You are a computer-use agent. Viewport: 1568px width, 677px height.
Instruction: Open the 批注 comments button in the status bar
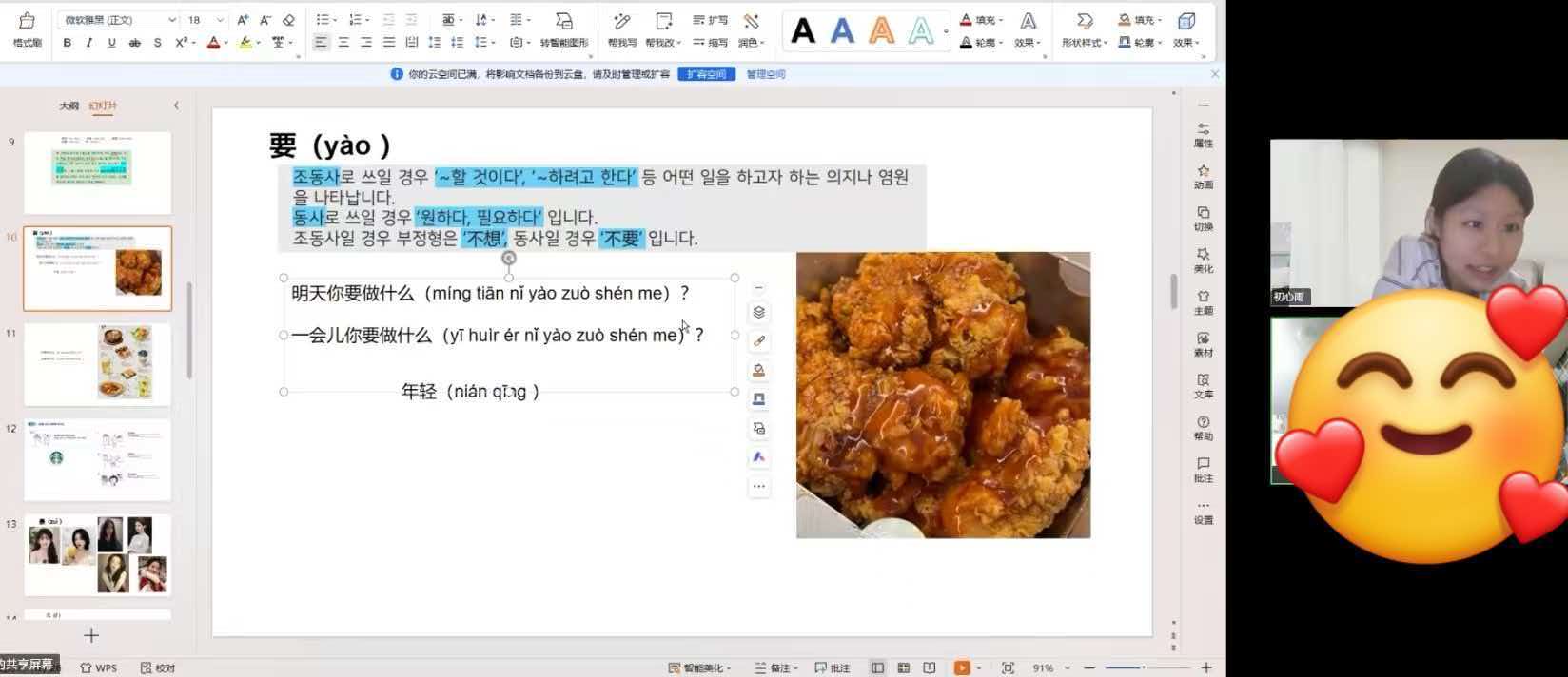[833, 667]
